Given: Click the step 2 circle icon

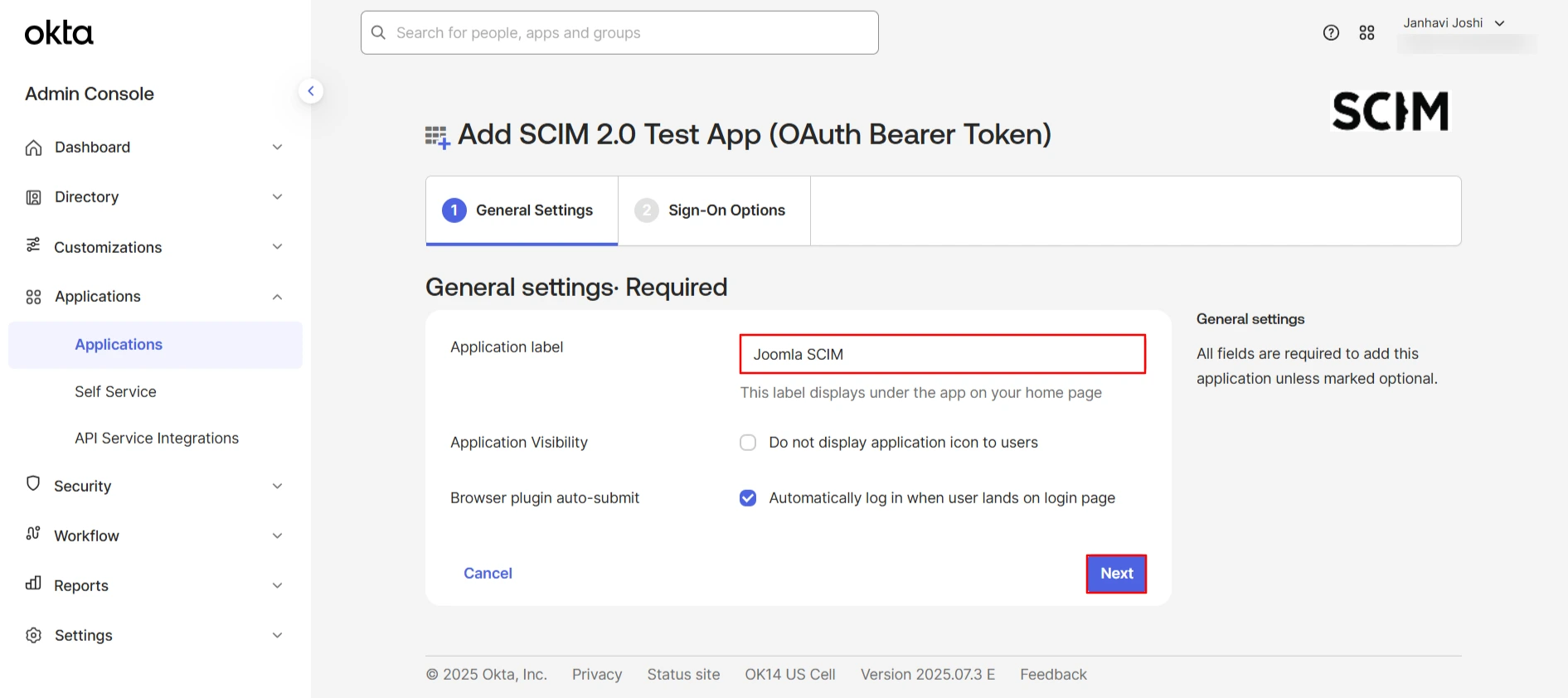Looking at the screenshot, I should click(647, 211).
